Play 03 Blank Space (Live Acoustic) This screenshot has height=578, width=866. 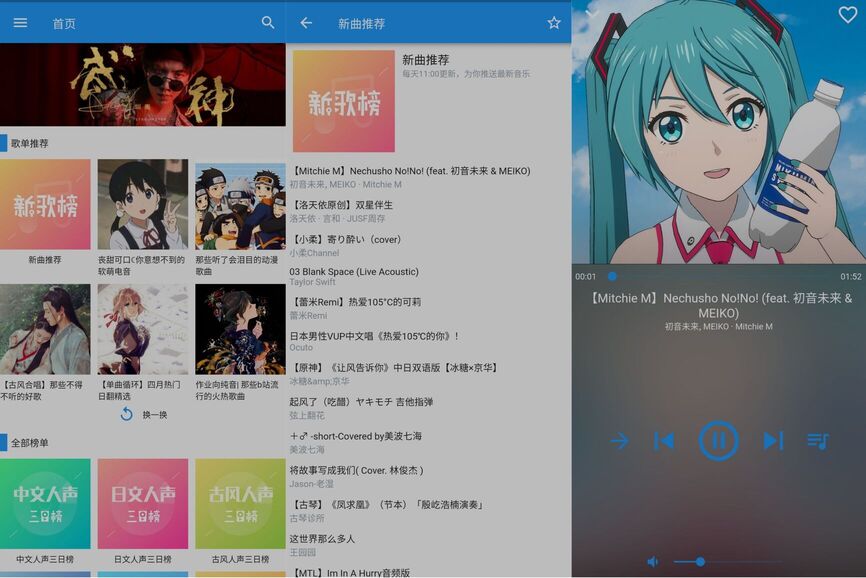point(429,277)
